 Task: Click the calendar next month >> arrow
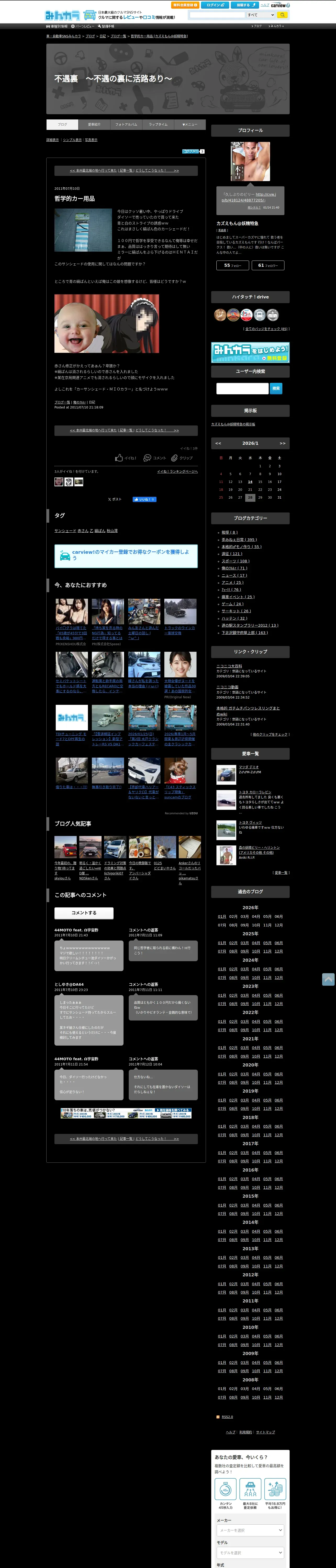tap(282, 443)
